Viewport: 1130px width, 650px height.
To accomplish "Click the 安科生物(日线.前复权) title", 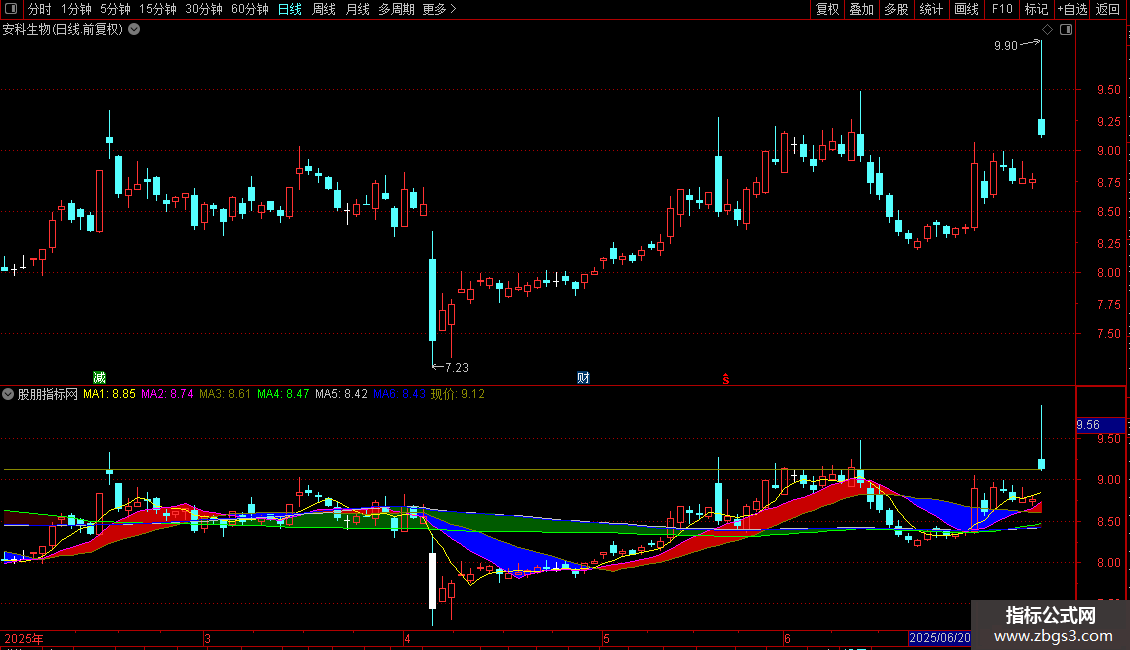I will [63, 30].
